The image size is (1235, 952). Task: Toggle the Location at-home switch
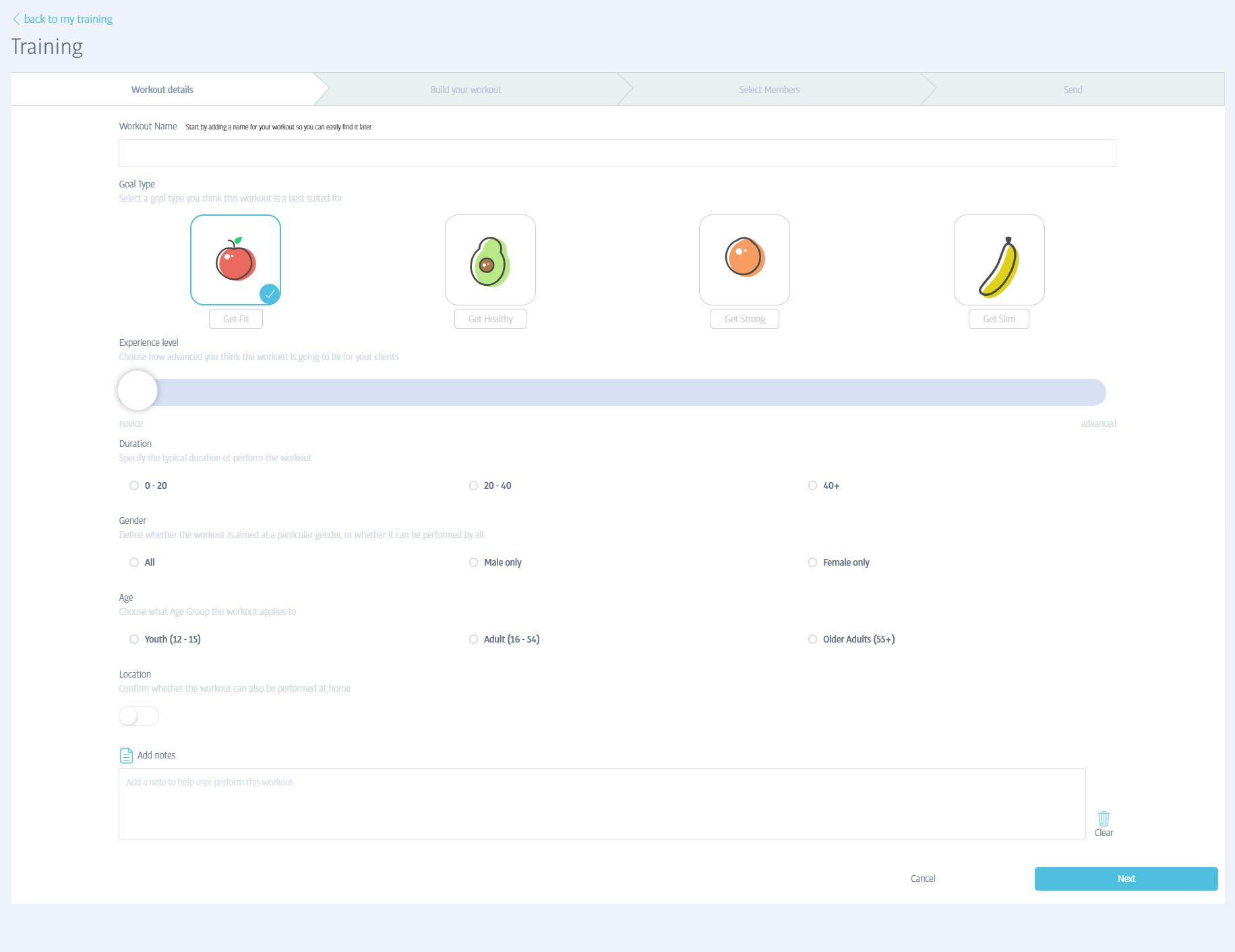(139, 716)
